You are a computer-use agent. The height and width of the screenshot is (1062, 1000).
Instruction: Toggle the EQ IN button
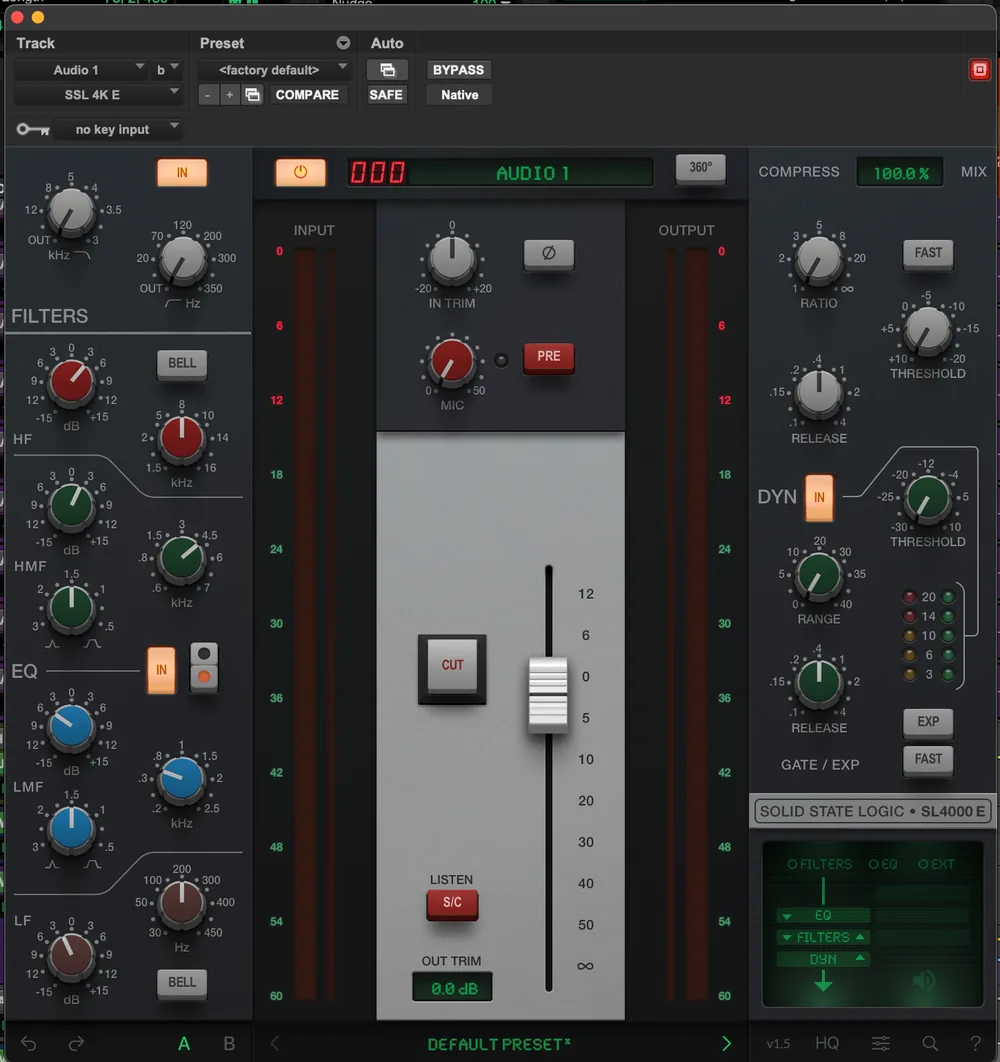[161, 670]
